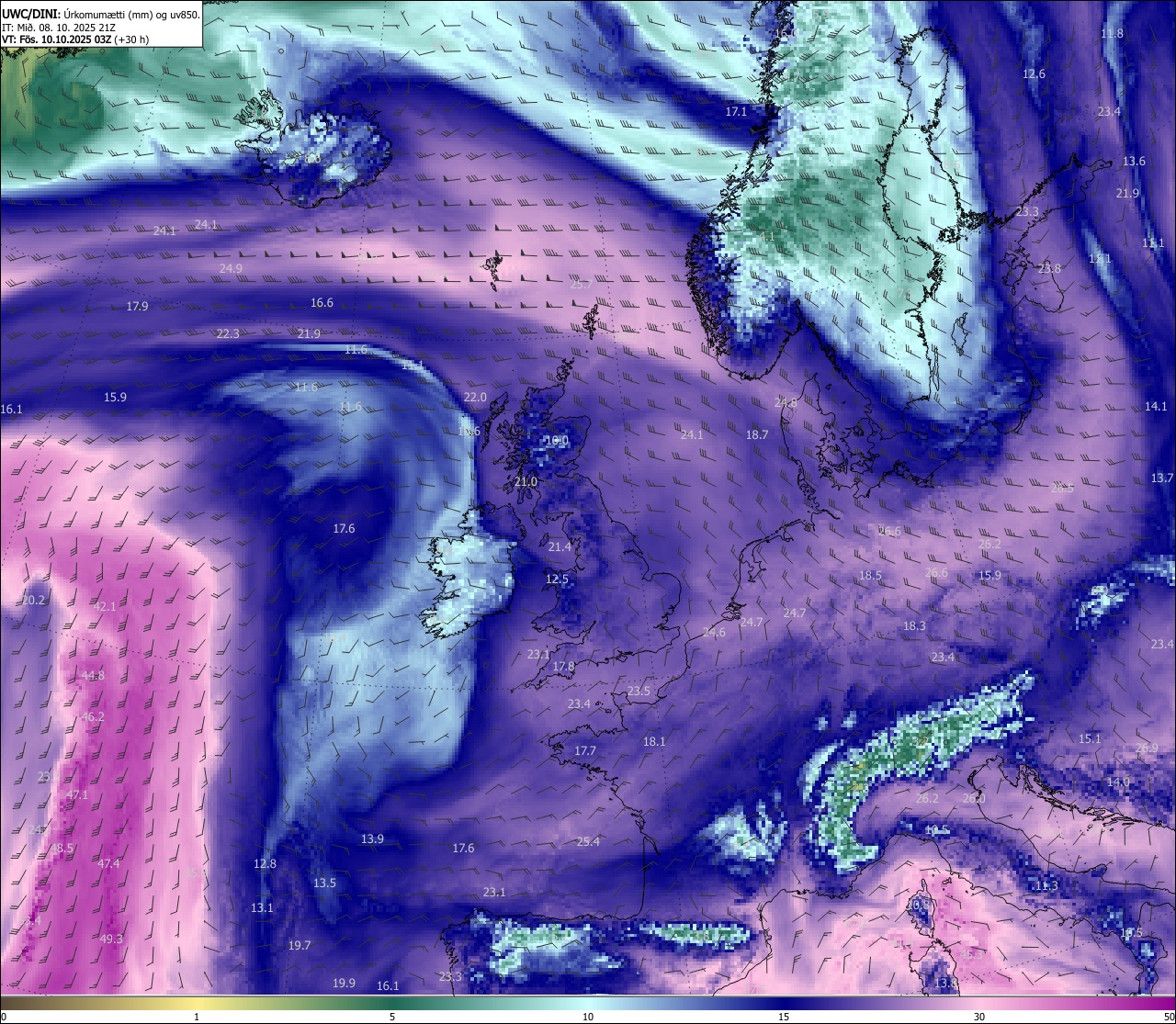Click the UWC/DINI Úrkomumætti title line
Viewport: 1176px width, 1024px height.
[101, 14]
